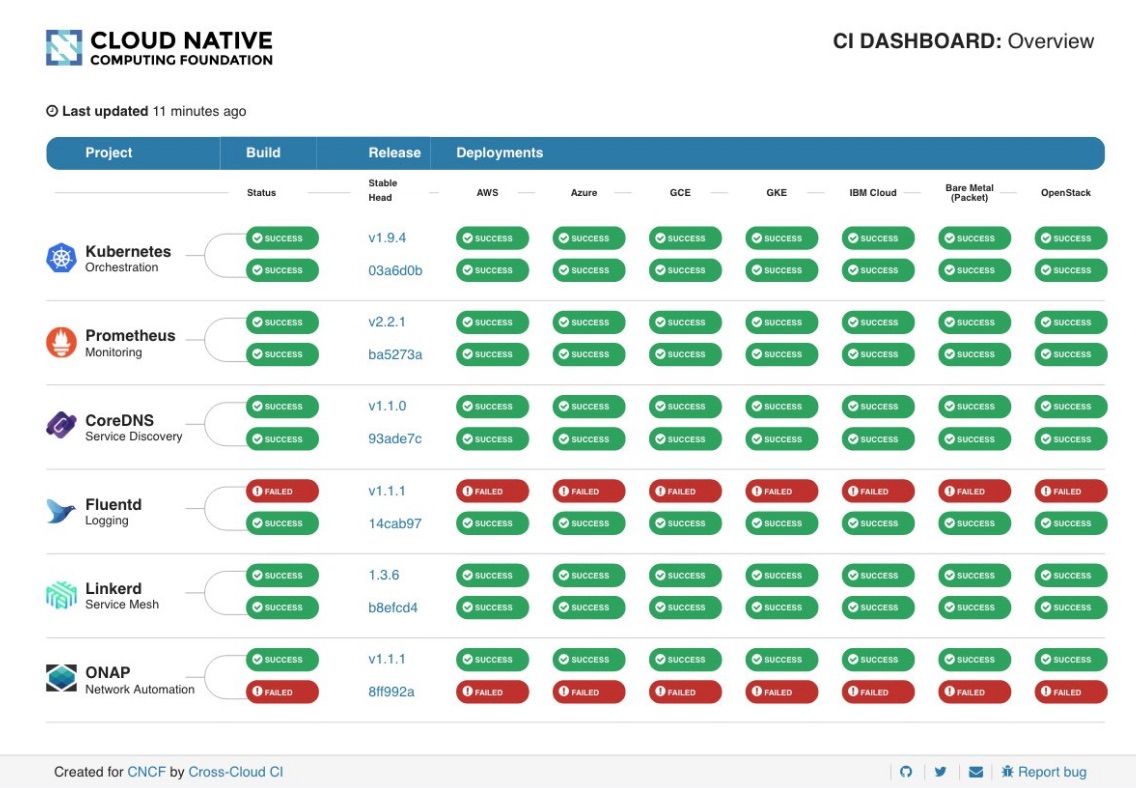Viewport: 1136px width, 788px height.
Task: Click the CNCF link in footer
Action: click(x=146, y=772)
